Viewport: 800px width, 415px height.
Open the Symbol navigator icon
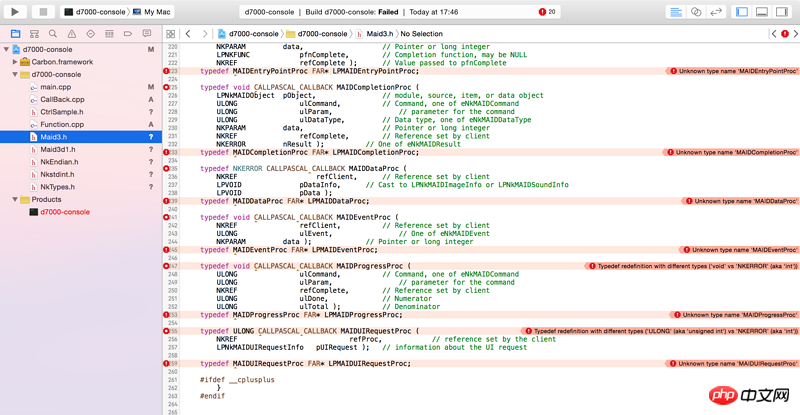(x=32, y=34)
